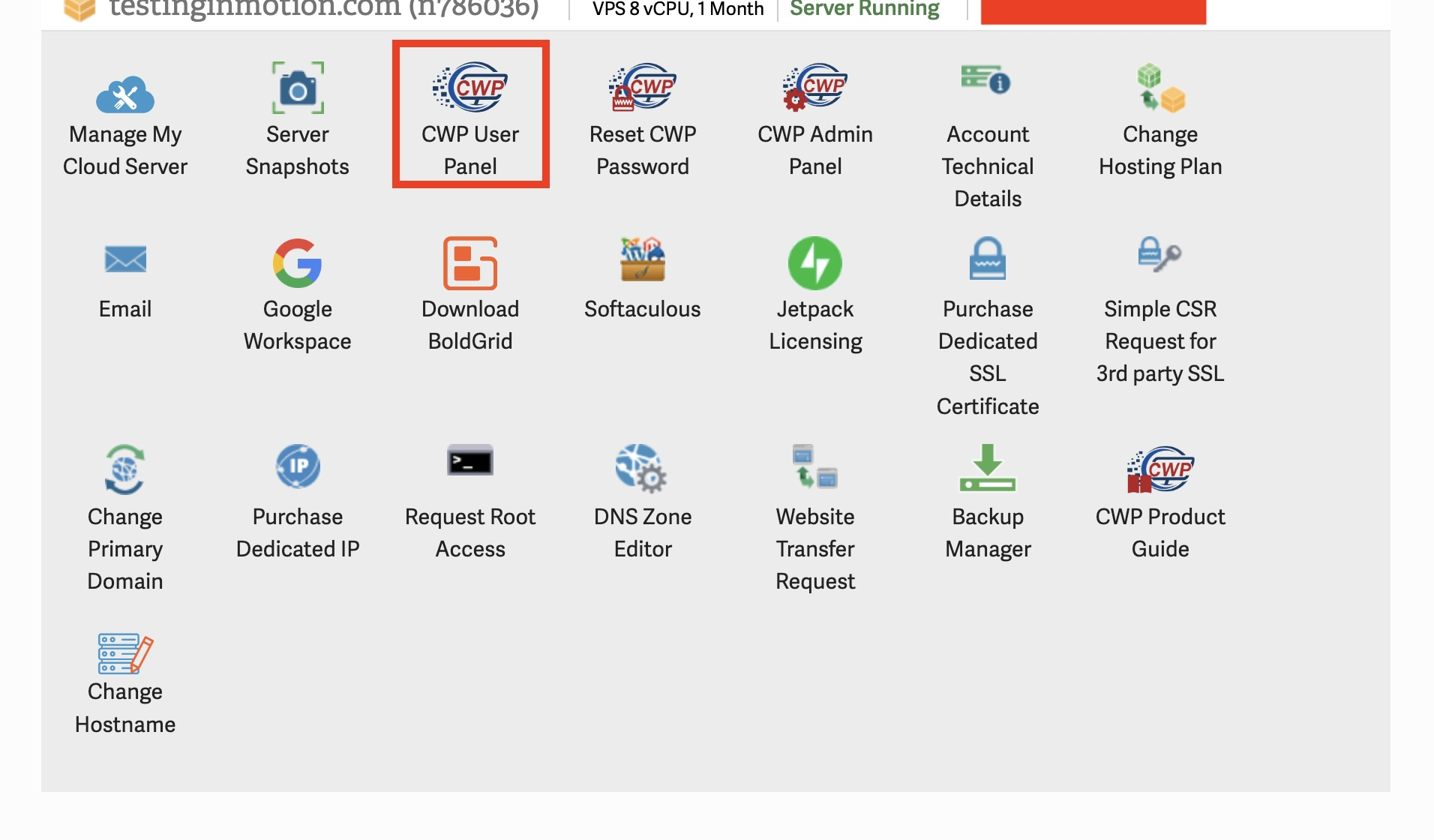This screenshot has width=1434, height=840.
Task: Launch the CWP User Panel icon
Action: pyautogui.click(x=470, y=87)
